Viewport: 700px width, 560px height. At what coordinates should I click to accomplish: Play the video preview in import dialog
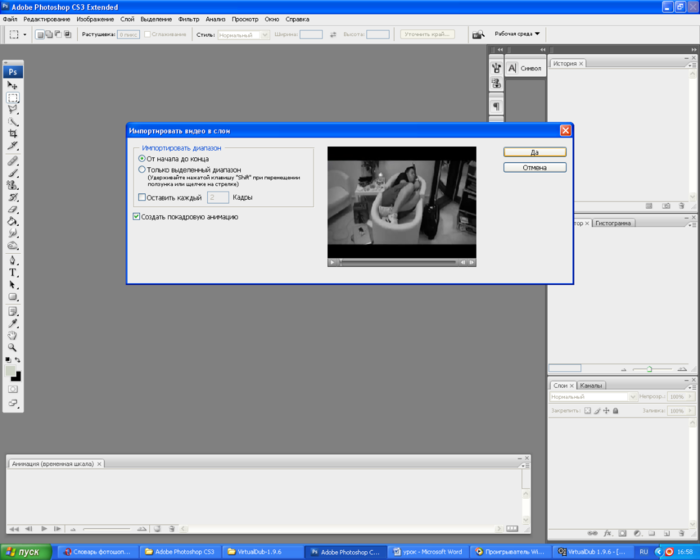pos(332,263)
